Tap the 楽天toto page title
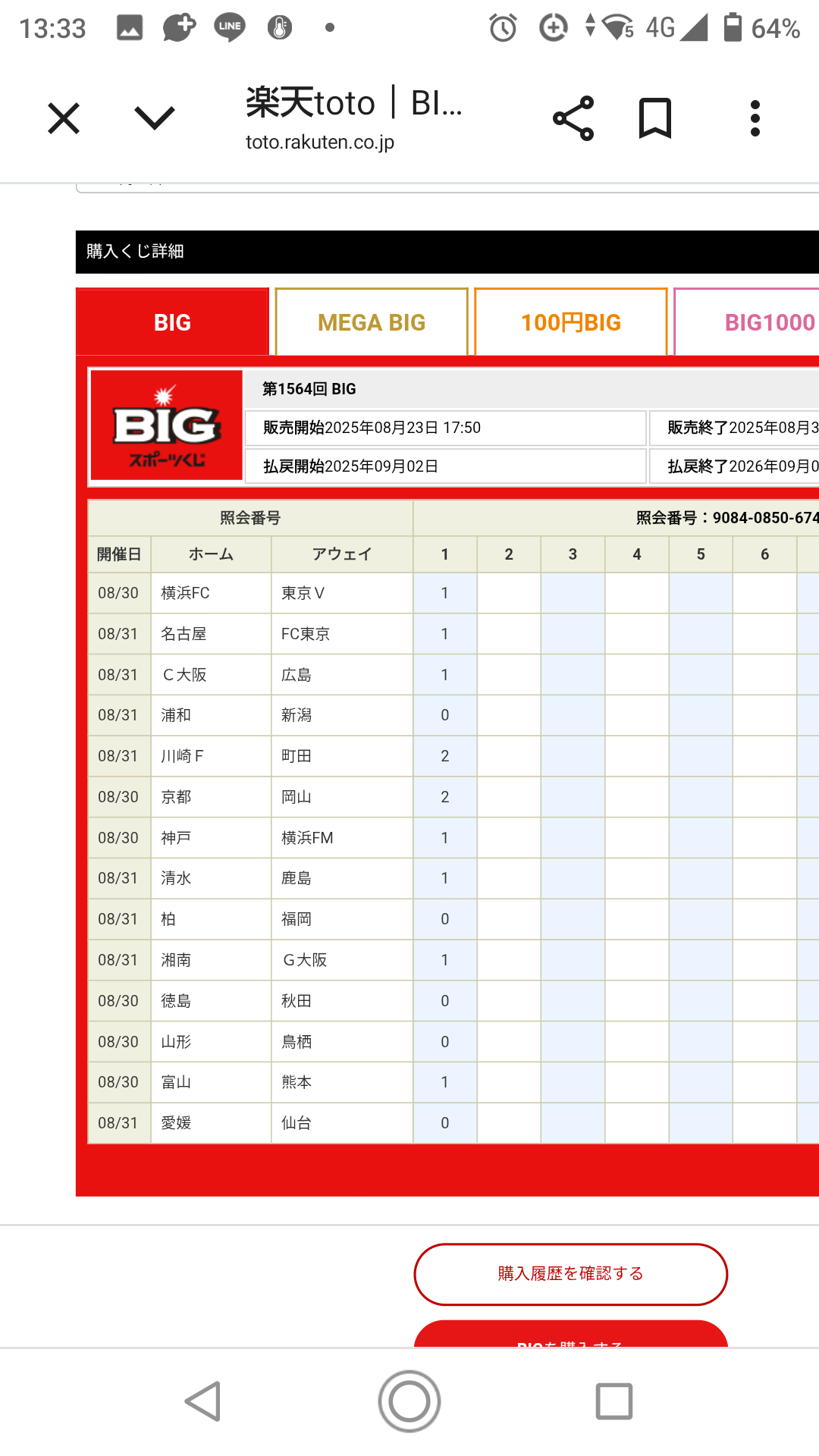The width and height of the screenshot is (819, 1456). [354, 102]
